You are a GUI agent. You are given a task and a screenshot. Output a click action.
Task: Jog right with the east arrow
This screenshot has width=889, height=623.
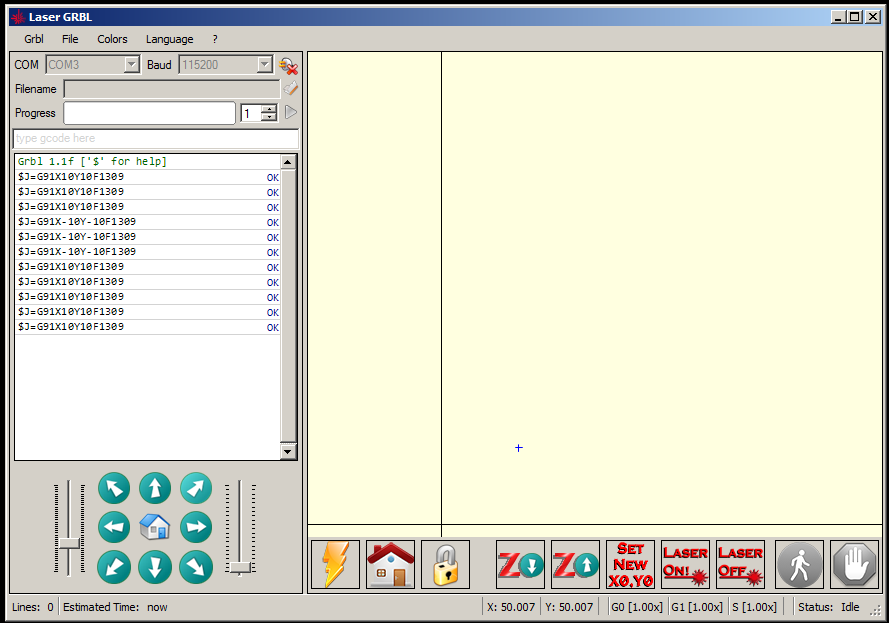pos(196,527)
